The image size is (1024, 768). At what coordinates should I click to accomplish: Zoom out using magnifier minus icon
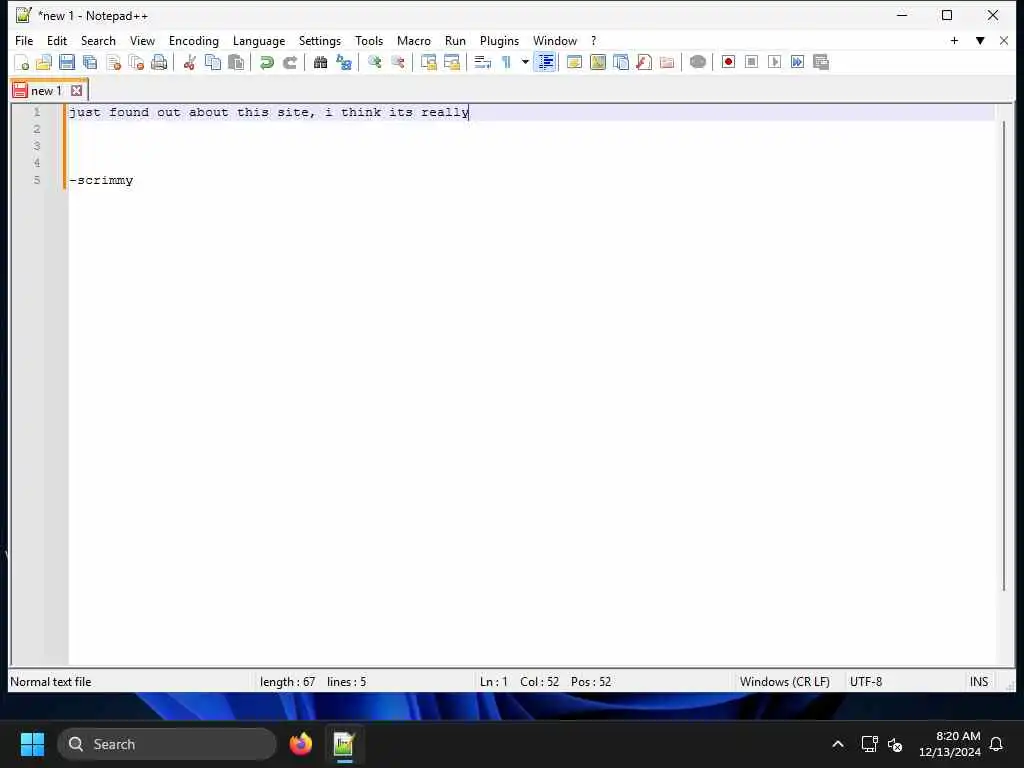click(x=398, y=63)
